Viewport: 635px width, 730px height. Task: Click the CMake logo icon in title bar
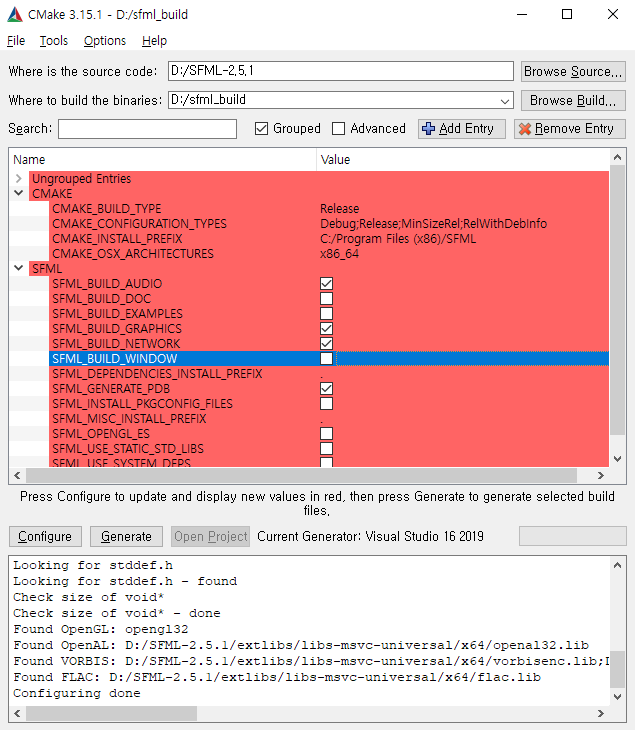[14, 14]
